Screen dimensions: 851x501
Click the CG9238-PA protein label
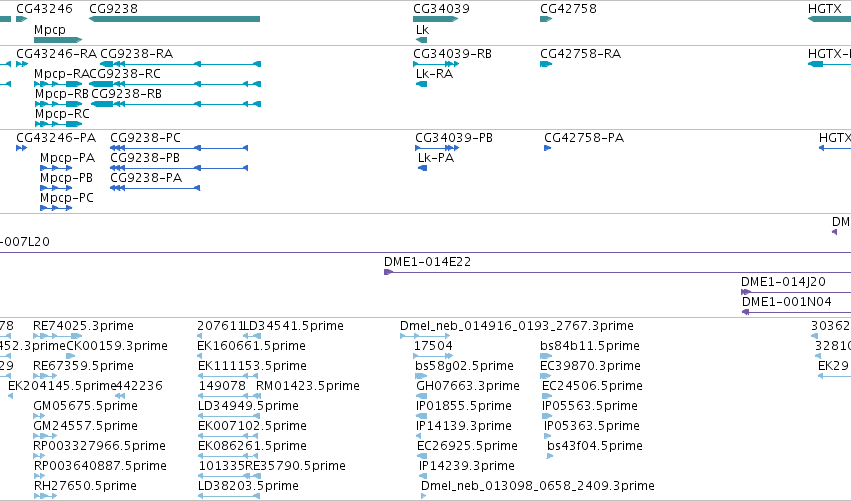point(146,178)
